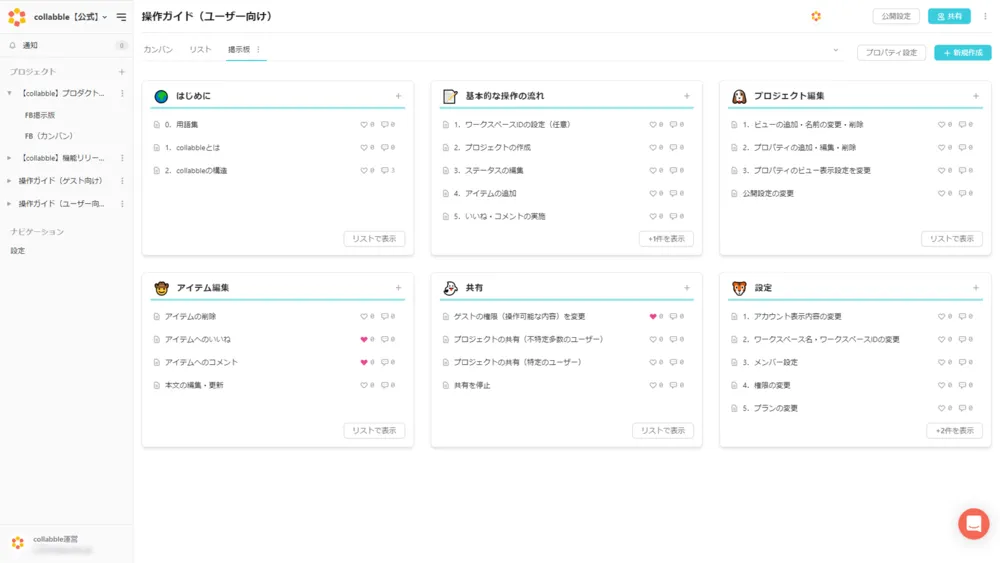Show one more item via +1件を表示
Screen dimensions: 1000x563
(x=666, y=239)
